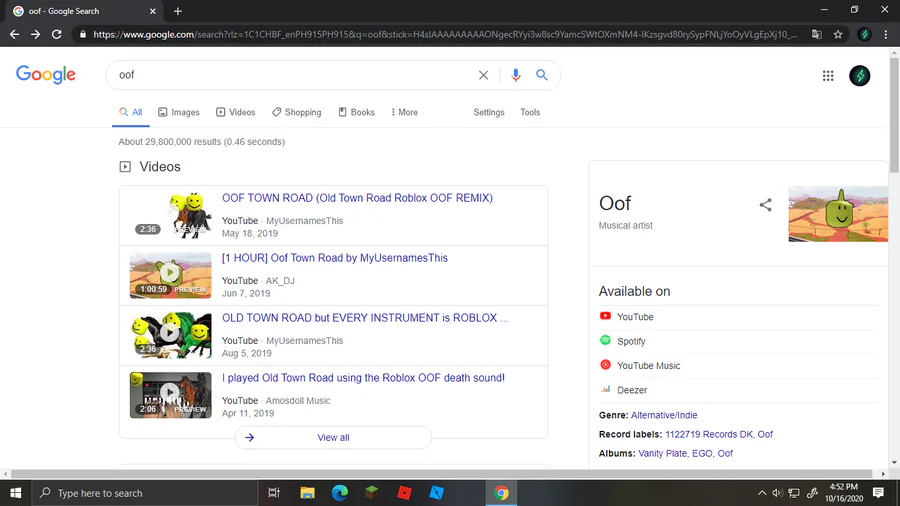Open File Explorer from taskbar
The height and width of the screenshot is (506, 900).
[x=307, y=493]
